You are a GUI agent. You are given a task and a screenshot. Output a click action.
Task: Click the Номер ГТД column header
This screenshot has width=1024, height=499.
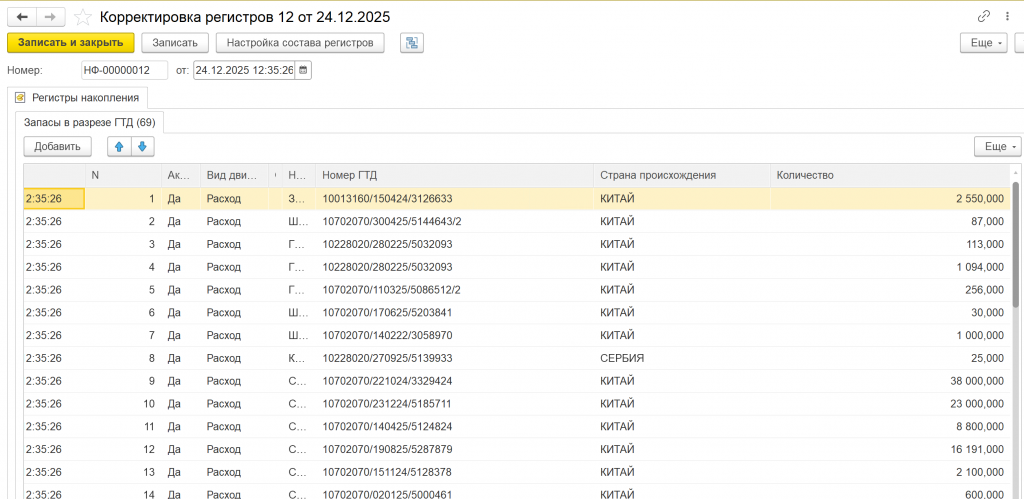pyautogui.click(x=455, y=175)
